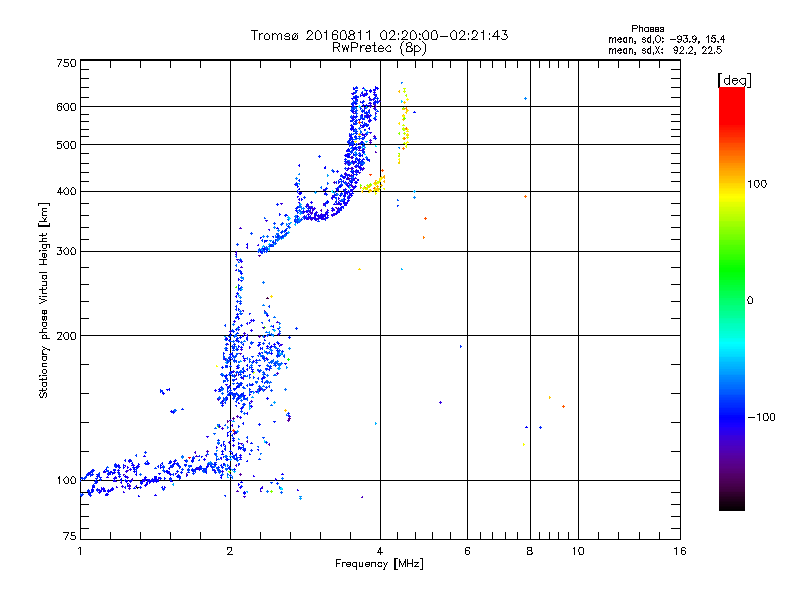Click the x-axis tick label '8'
The image size is (800, 600).
[x=530, y=551]
